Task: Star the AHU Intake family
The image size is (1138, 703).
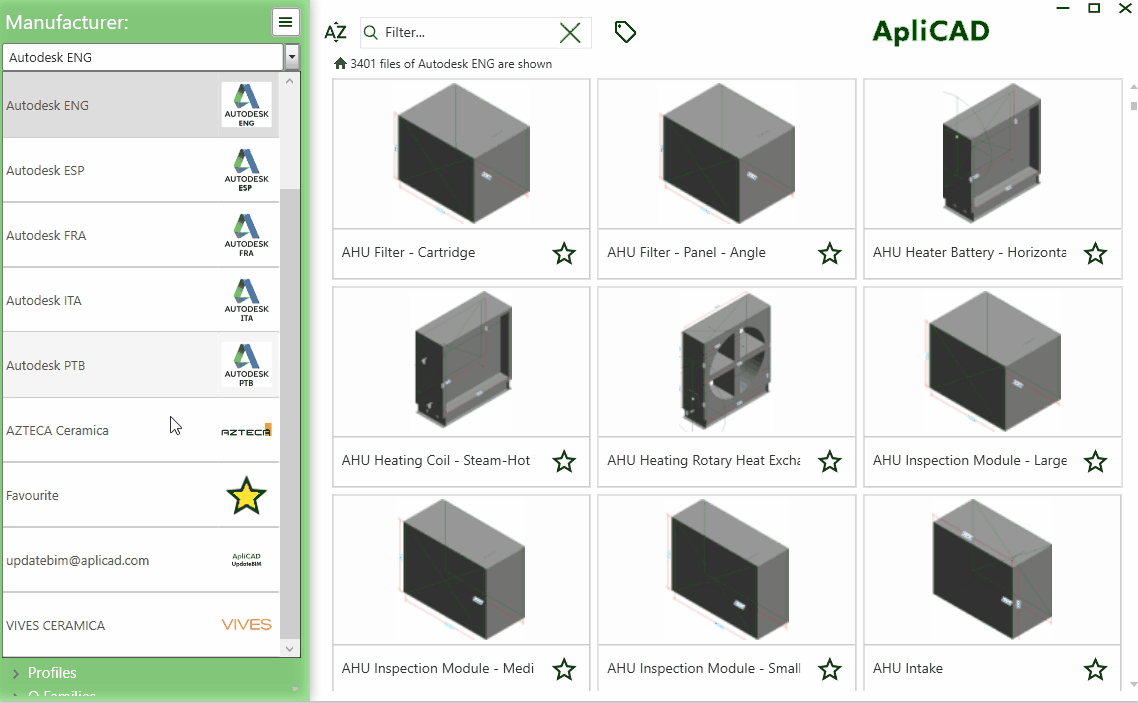Action: point(1095,669)
